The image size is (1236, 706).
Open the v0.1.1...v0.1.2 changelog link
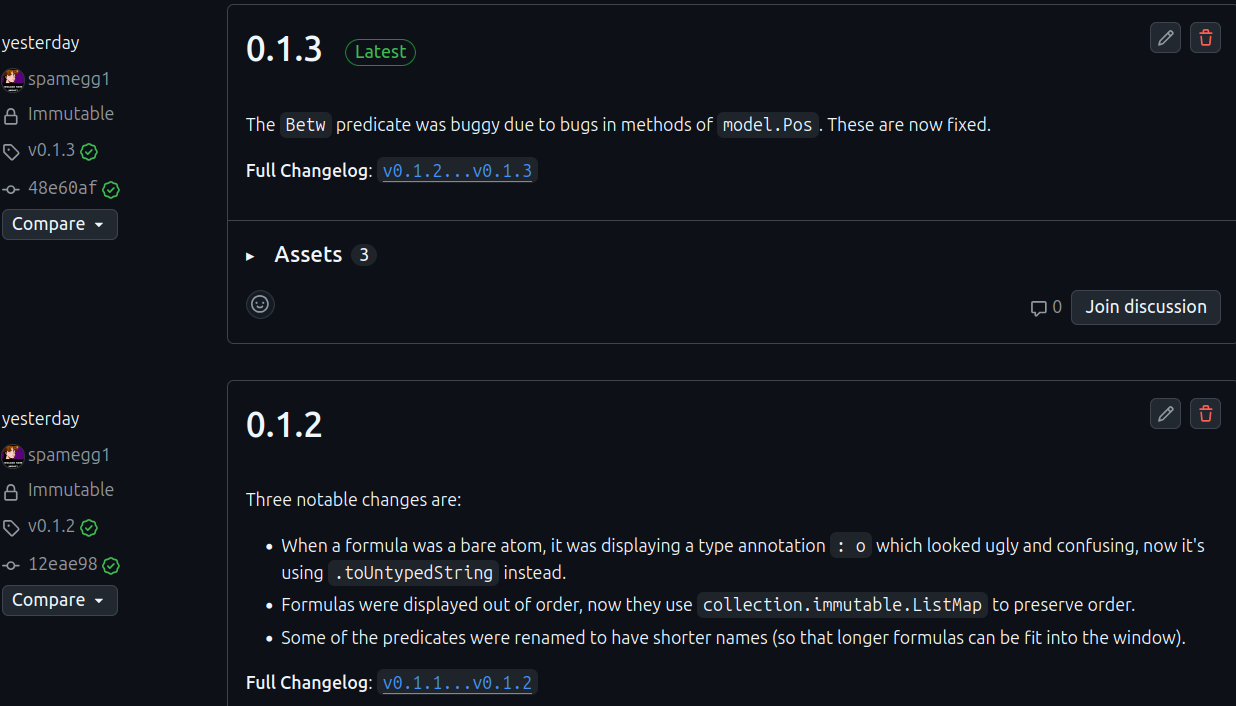click(x=457, y=683)
